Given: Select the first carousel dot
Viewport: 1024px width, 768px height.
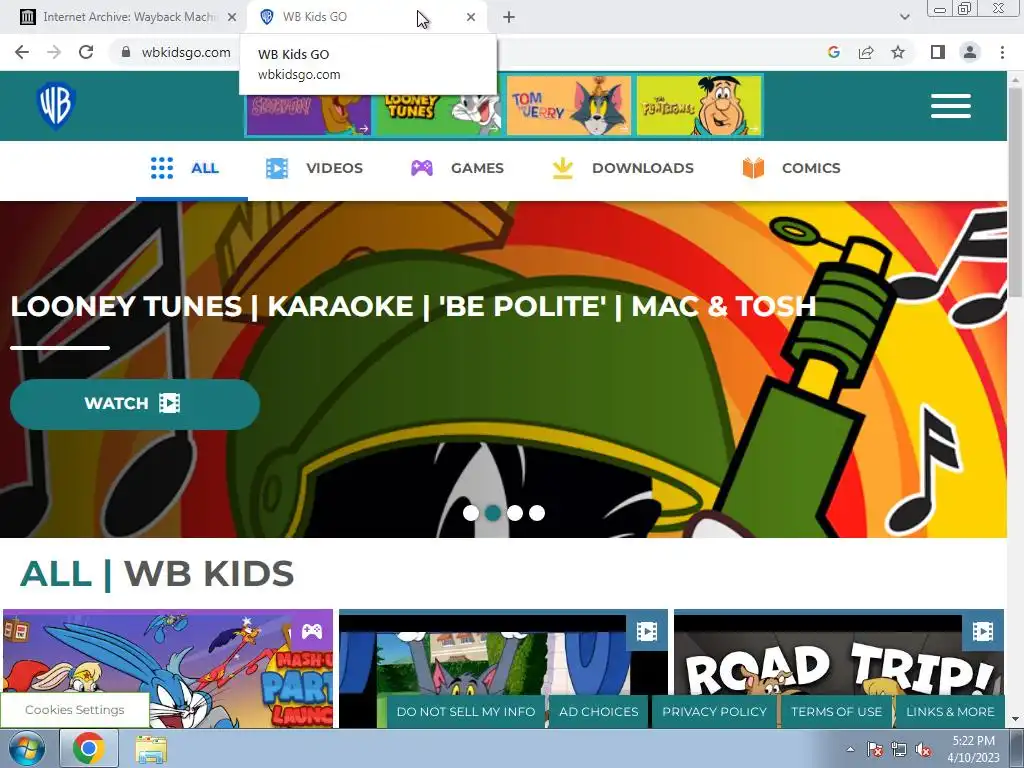Looking at the screenshot, I should coord(470,513).
